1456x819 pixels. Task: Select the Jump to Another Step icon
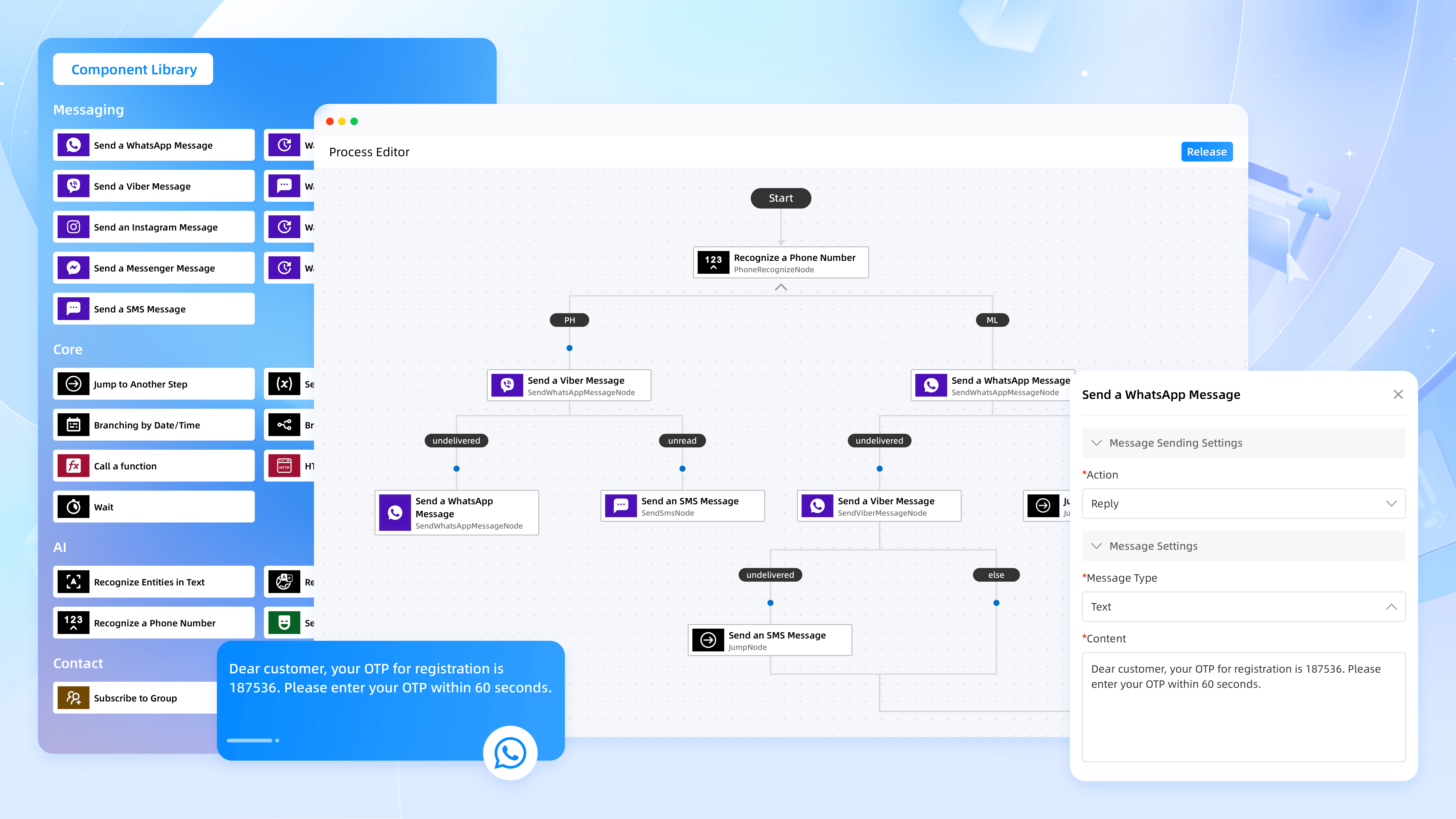click(x=74, y=384)
